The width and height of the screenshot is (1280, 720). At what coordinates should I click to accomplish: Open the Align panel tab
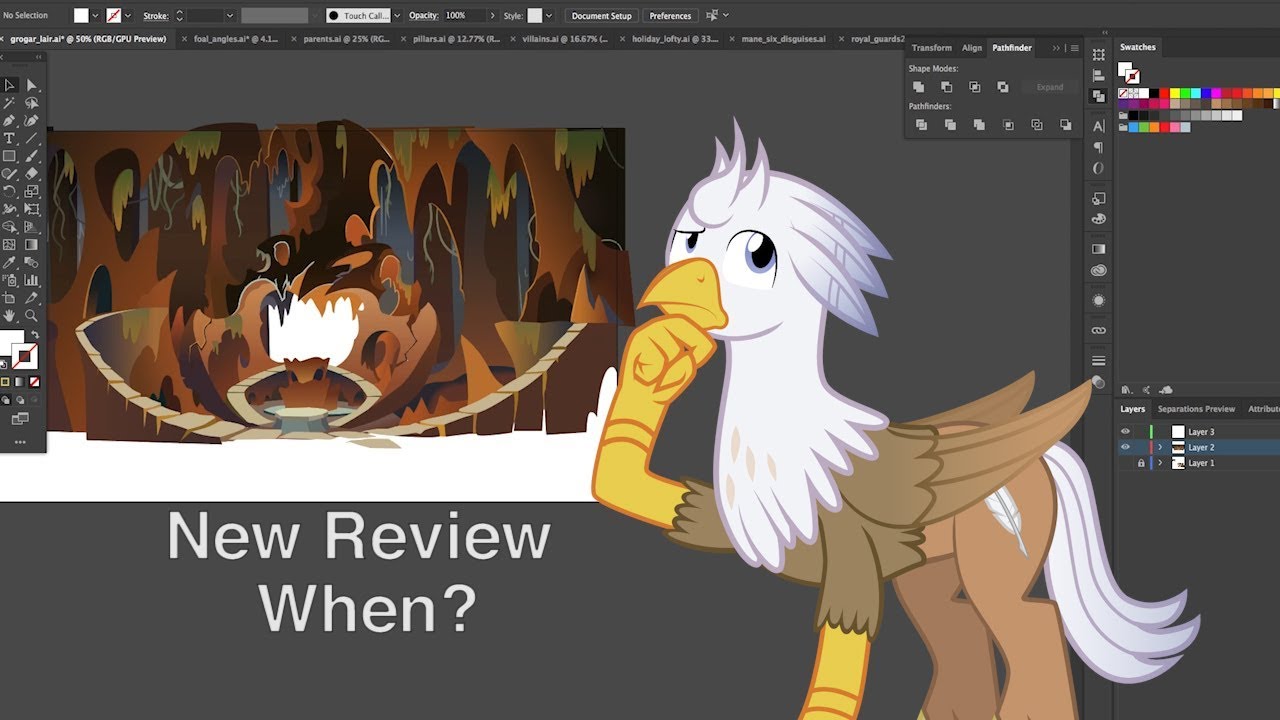pos(972,48)
